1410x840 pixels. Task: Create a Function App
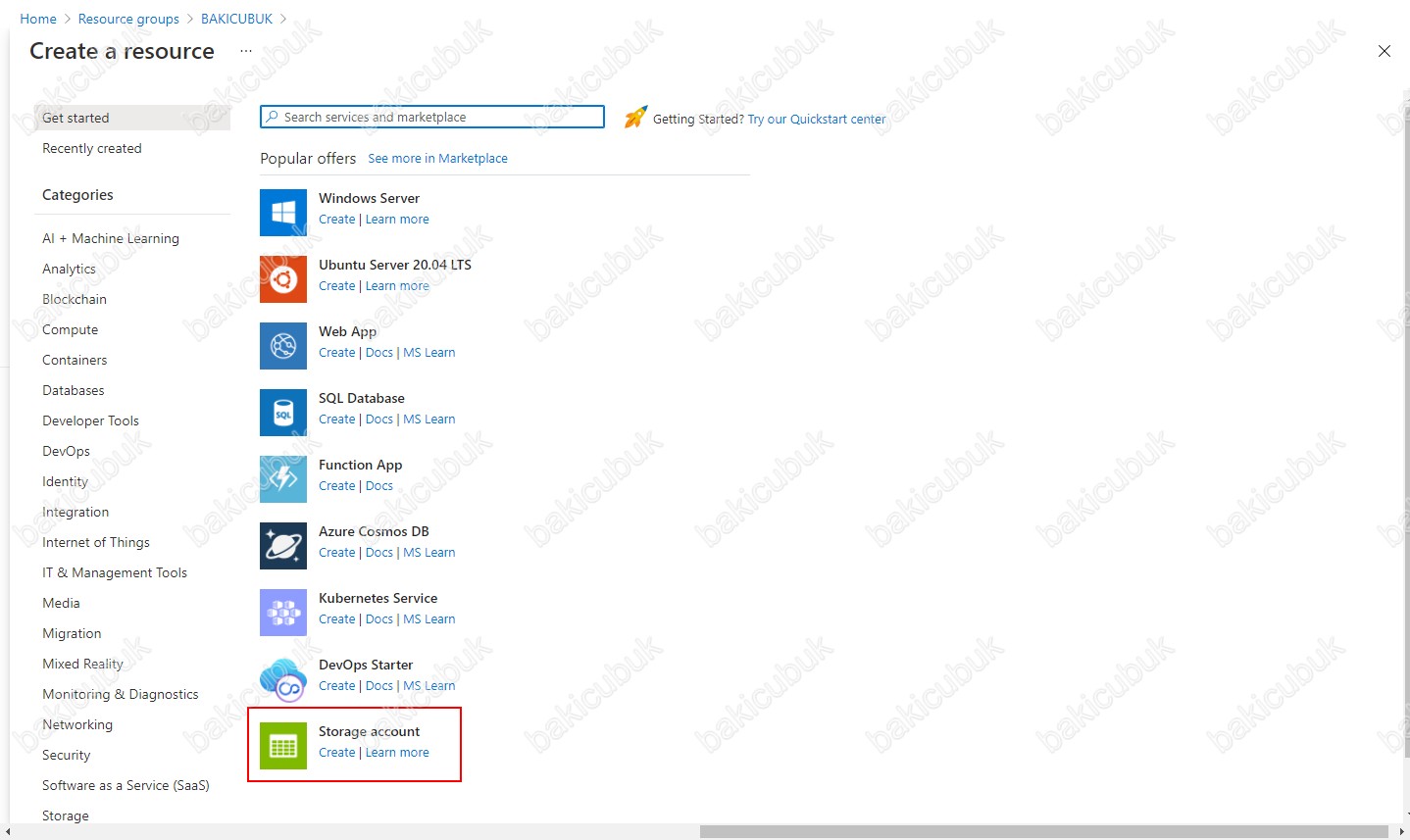coord(337,486)
